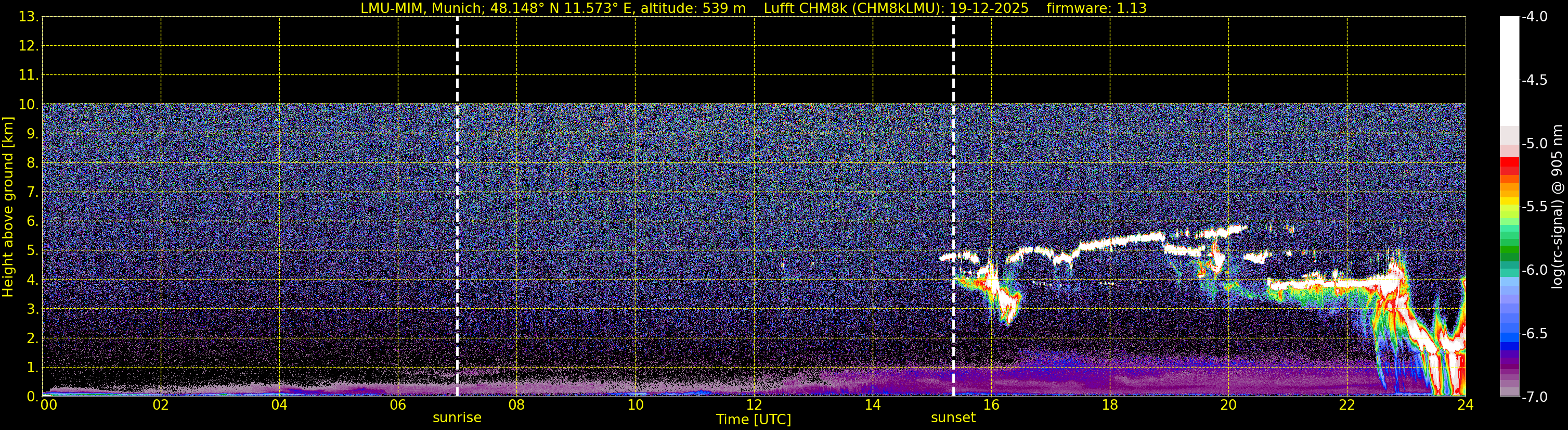This screenshot has width=1568, height=430.
Task: Click the white dashed sunset line in the plot
Action: point(953,207)
